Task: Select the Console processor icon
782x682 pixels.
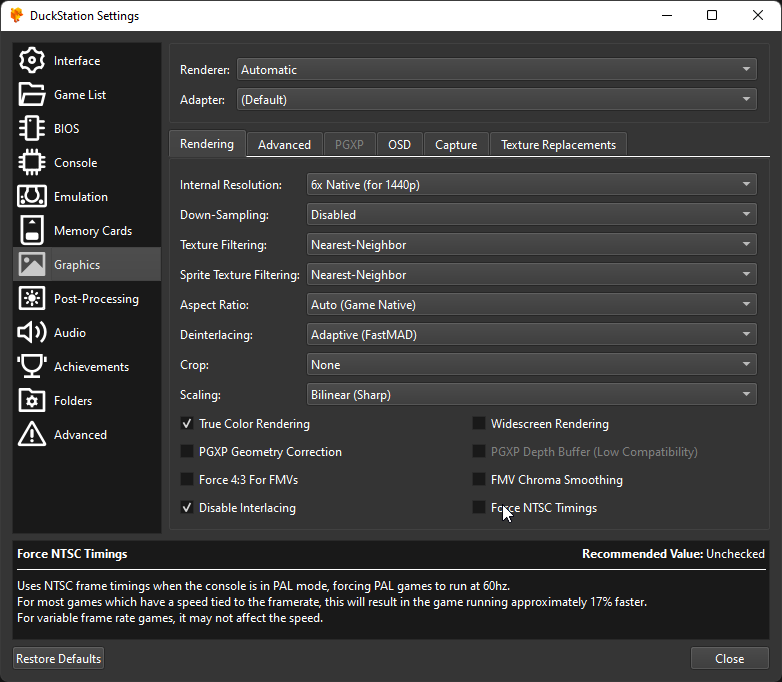Action: [x=32, y=163]
